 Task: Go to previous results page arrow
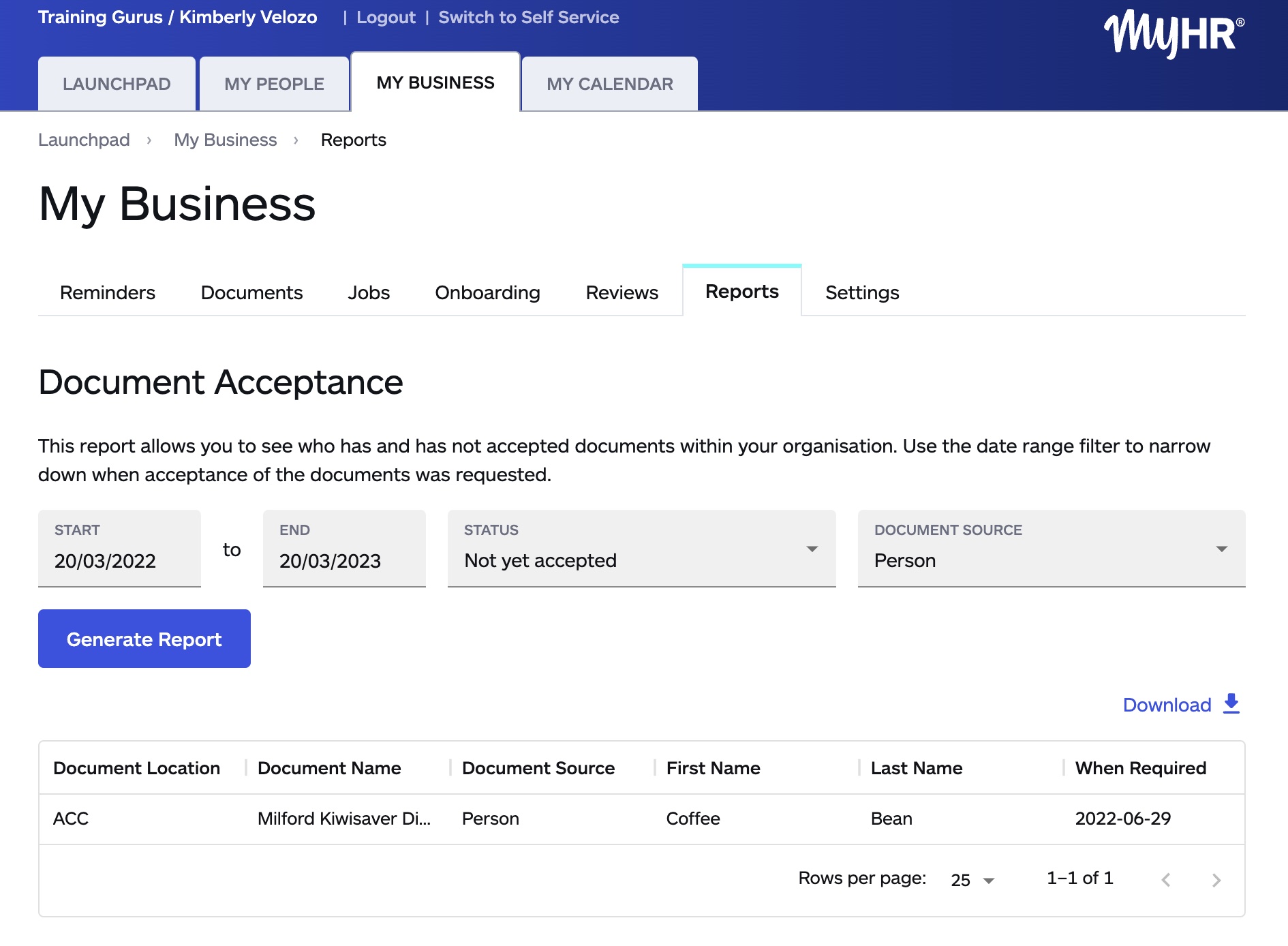(x=1166, y=880)
